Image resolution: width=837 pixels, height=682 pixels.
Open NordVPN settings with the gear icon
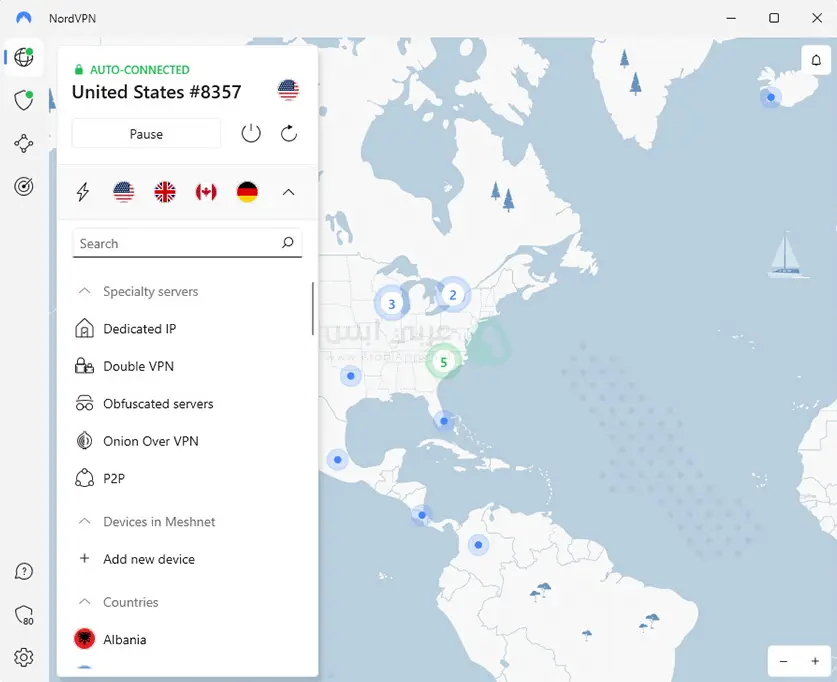pyautogui.click(x=23, y=657)
